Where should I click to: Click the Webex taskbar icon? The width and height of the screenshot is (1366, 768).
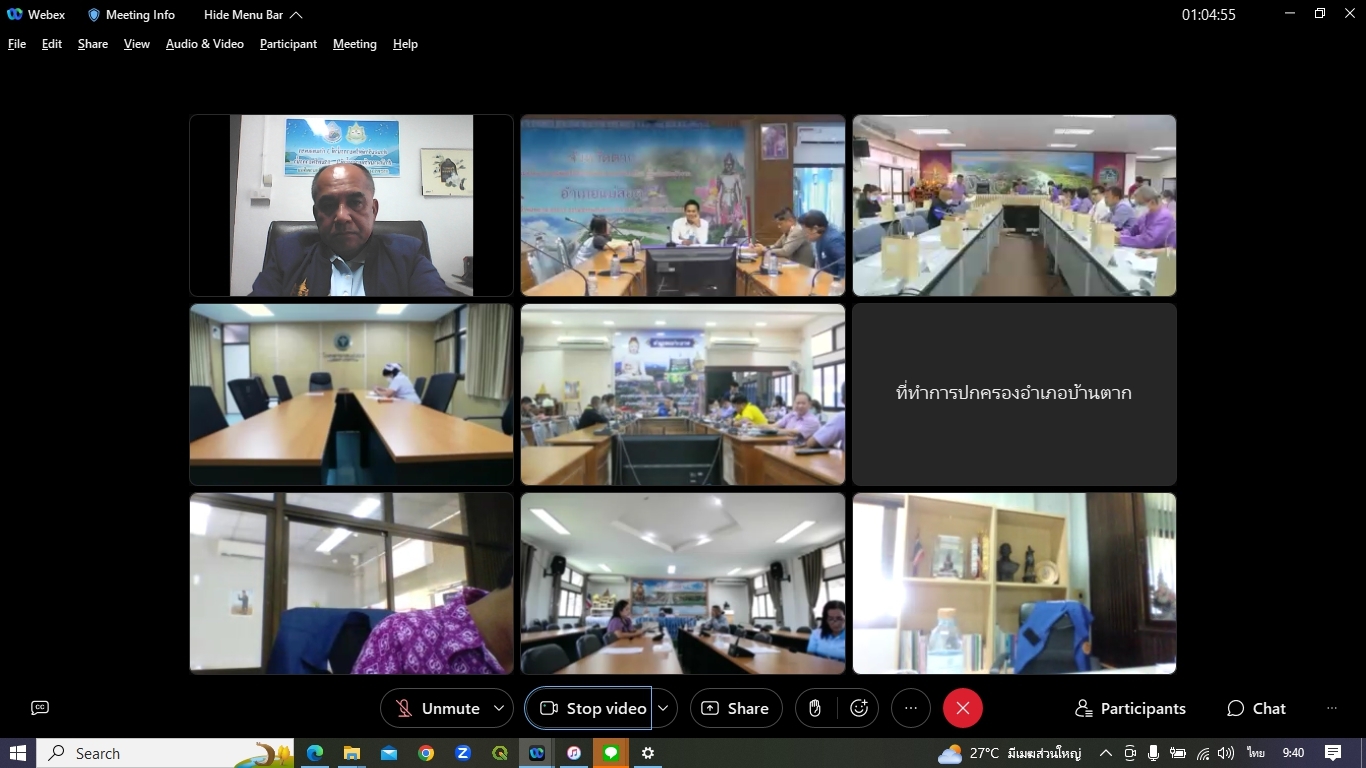point(537,753)
